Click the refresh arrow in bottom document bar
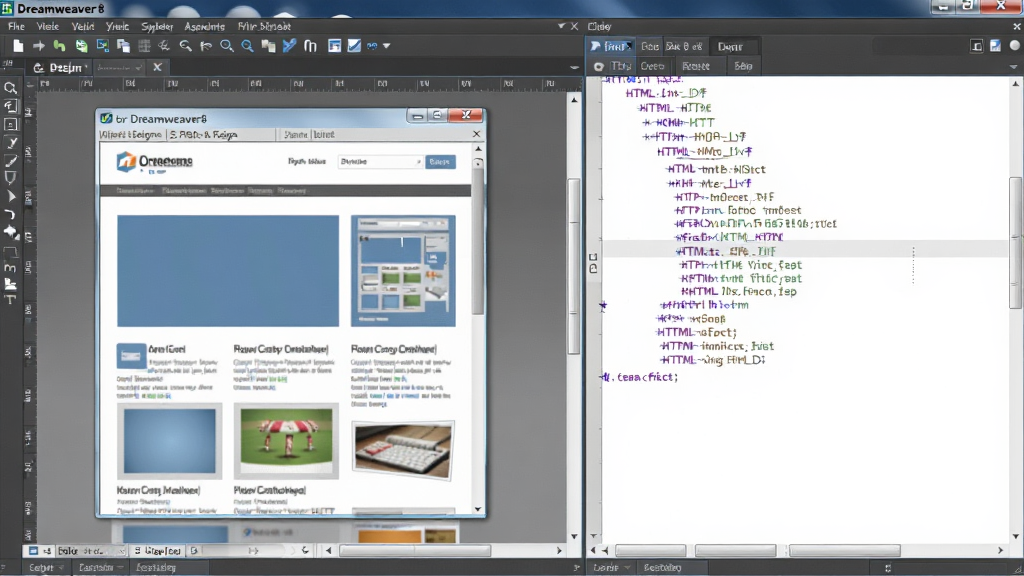1024x576 pixels. click(305, 551)
